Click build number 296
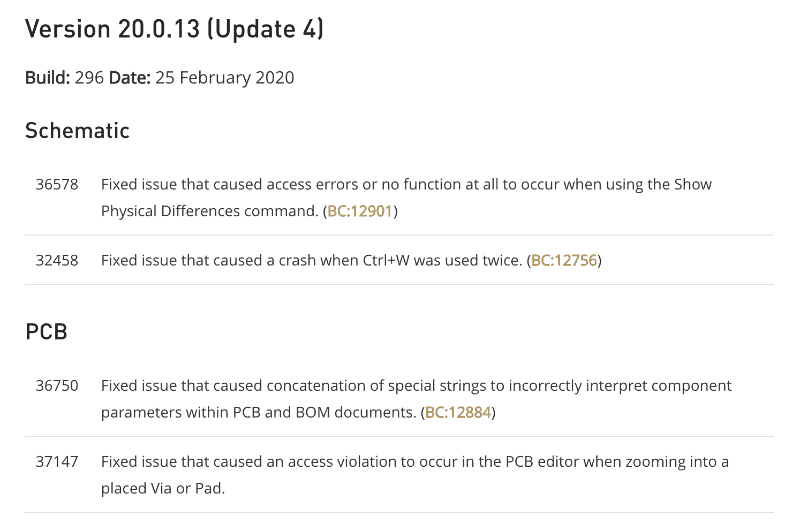 (89, 78)
